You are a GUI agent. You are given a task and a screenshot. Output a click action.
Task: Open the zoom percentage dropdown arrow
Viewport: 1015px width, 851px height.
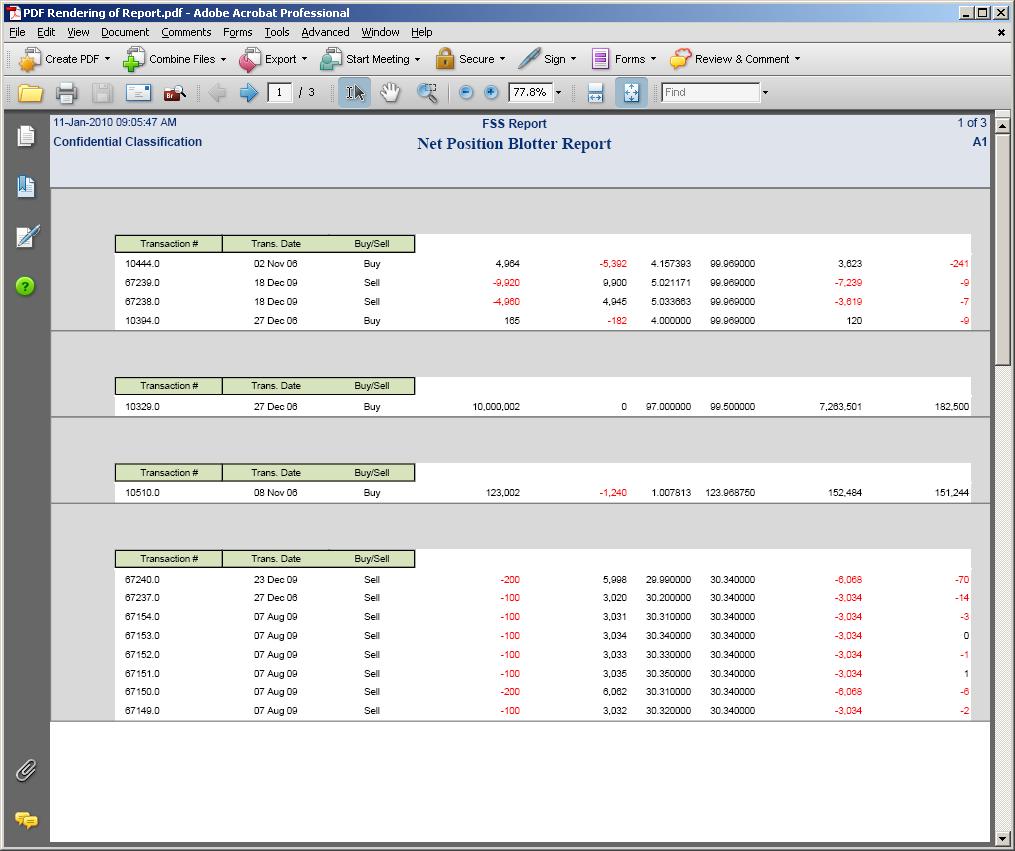coord(559,93)
